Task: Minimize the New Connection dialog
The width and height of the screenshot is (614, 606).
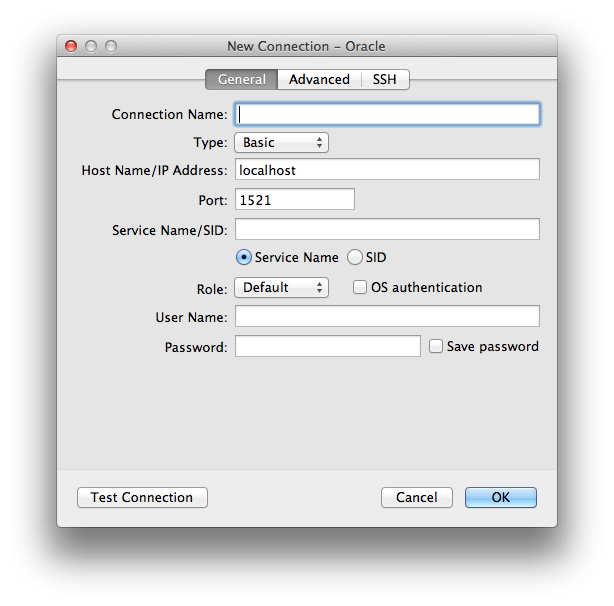Action: [91, 46]
